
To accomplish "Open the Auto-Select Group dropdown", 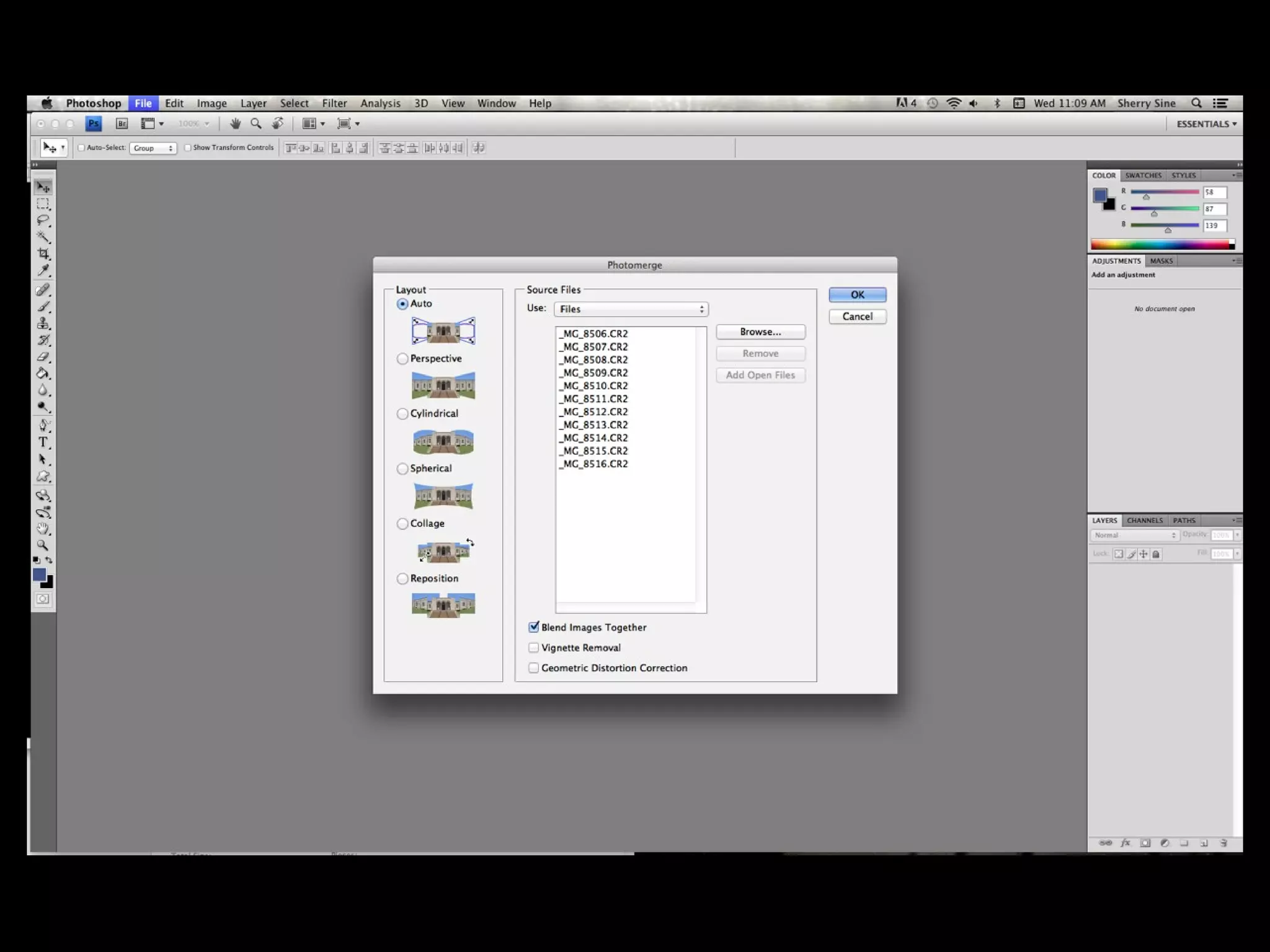I will (x=153, y=148).
